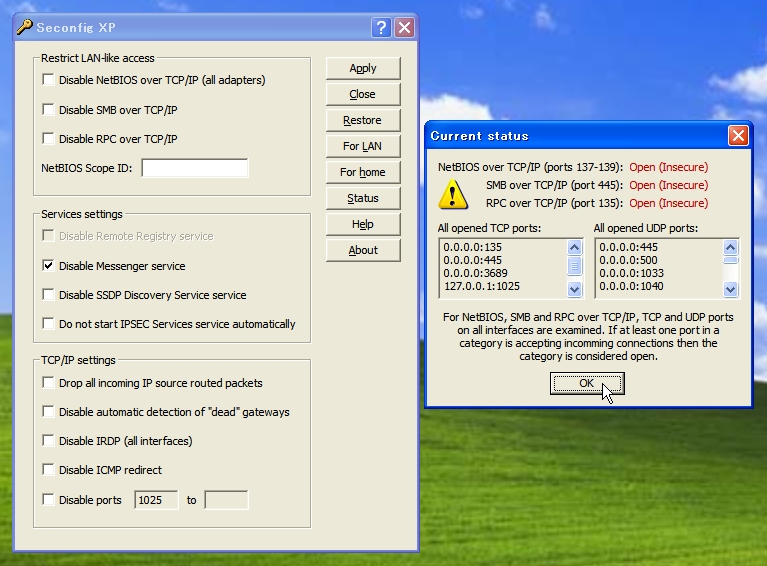Click the yellow warning icon in Current status
The image size is (767, 566).
[453, 194]
